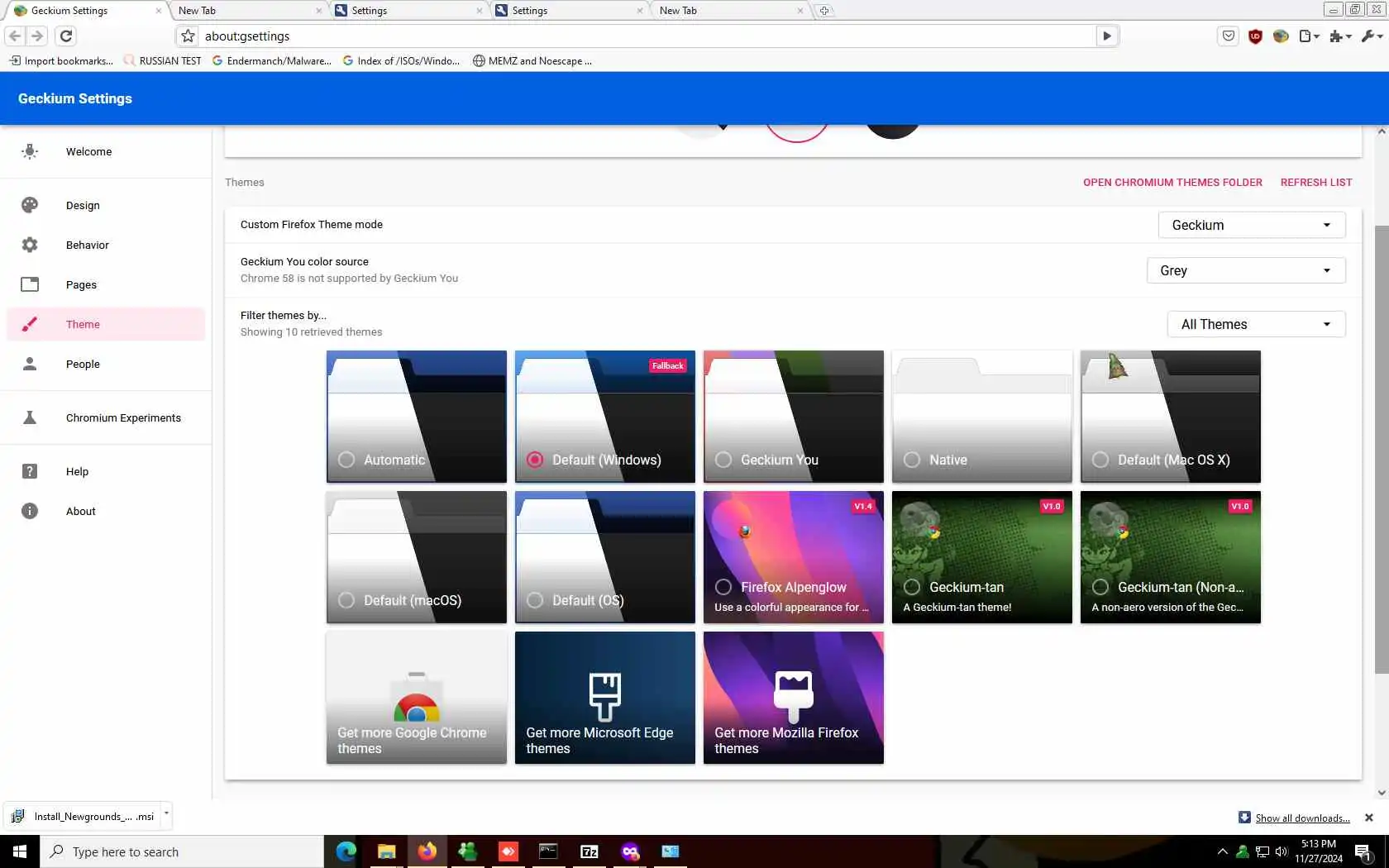Reload the current page
This screenshot has height=868, width=1389.
tap(66, 36)
